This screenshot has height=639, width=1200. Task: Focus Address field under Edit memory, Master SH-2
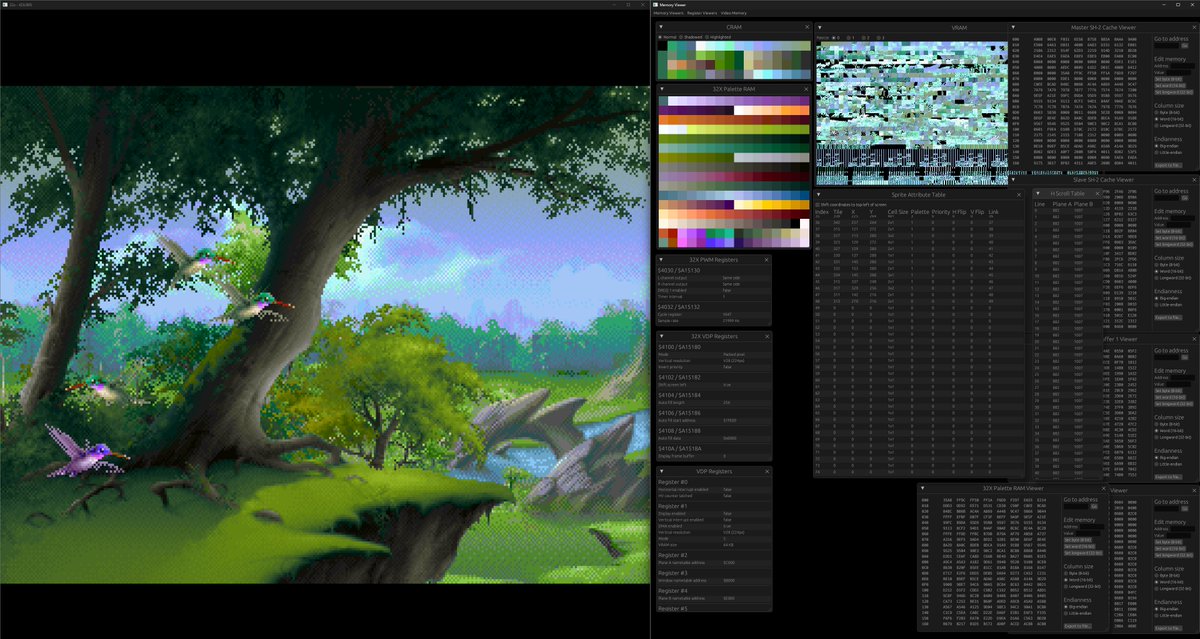[1182, 66]
